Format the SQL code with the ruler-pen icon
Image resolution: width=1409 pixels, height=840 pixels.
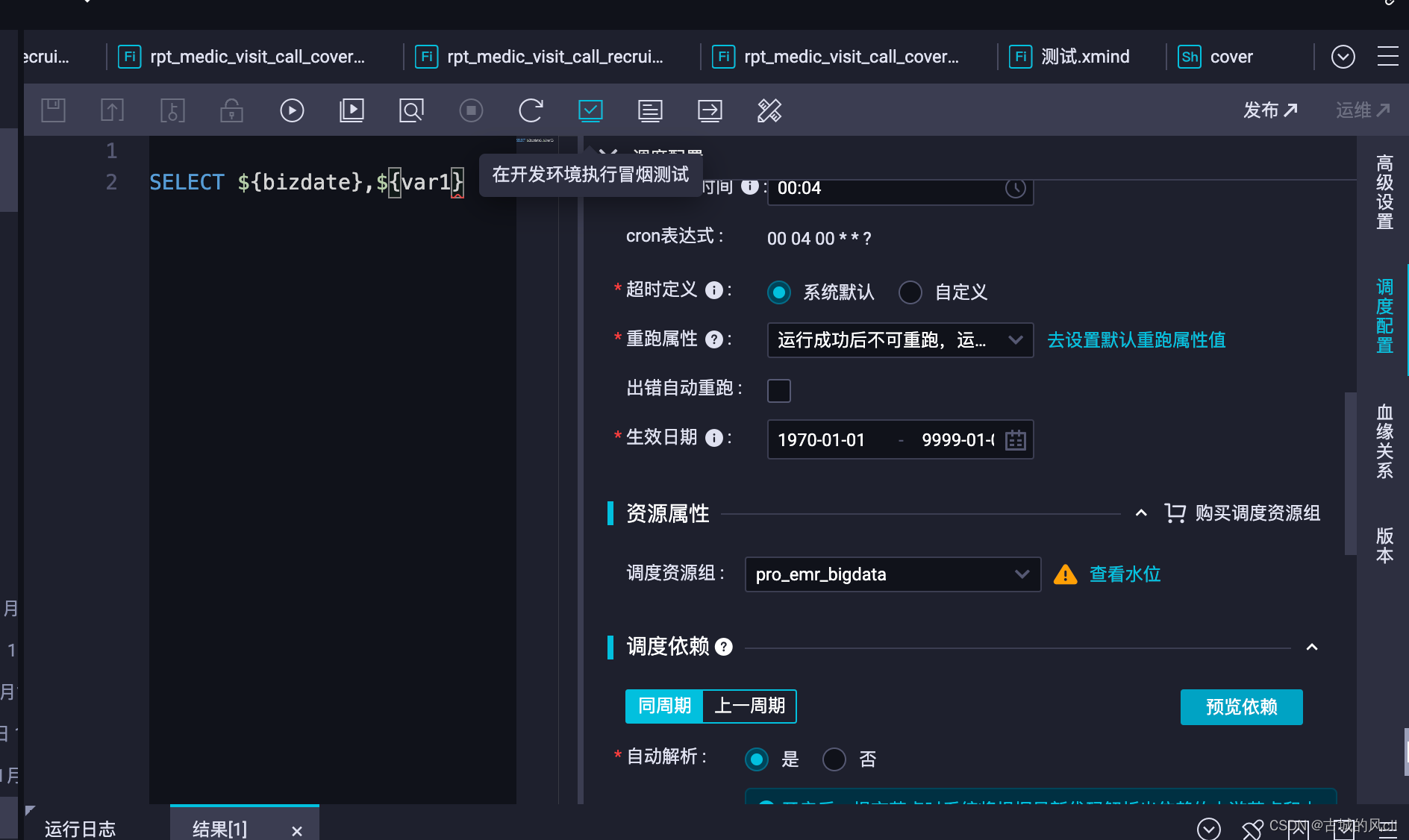point(768,110)
